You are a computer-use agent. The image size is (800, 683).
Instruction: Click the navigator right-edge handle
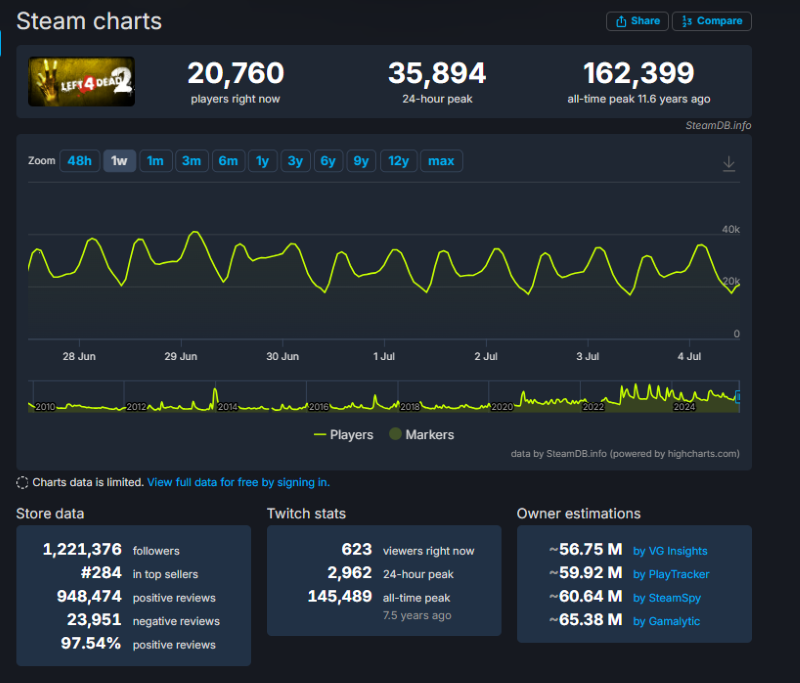(x=738, y=397)
